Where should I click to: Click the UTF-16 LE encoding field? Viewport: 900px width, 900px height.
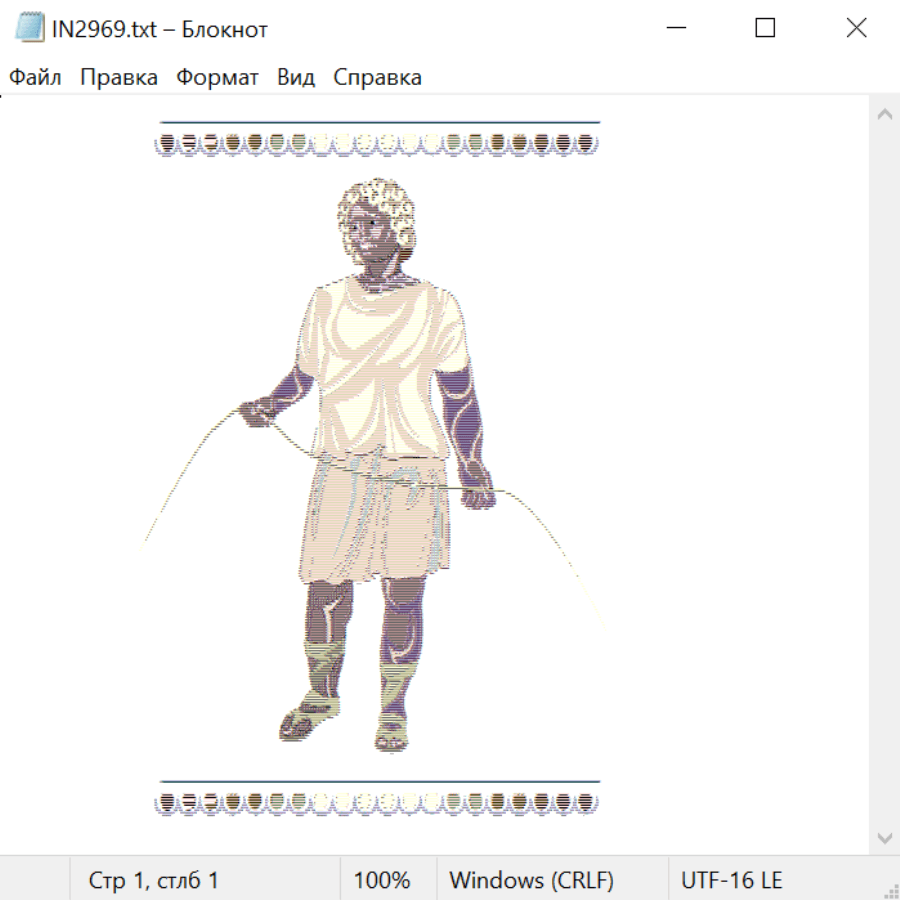click(732, 881)
